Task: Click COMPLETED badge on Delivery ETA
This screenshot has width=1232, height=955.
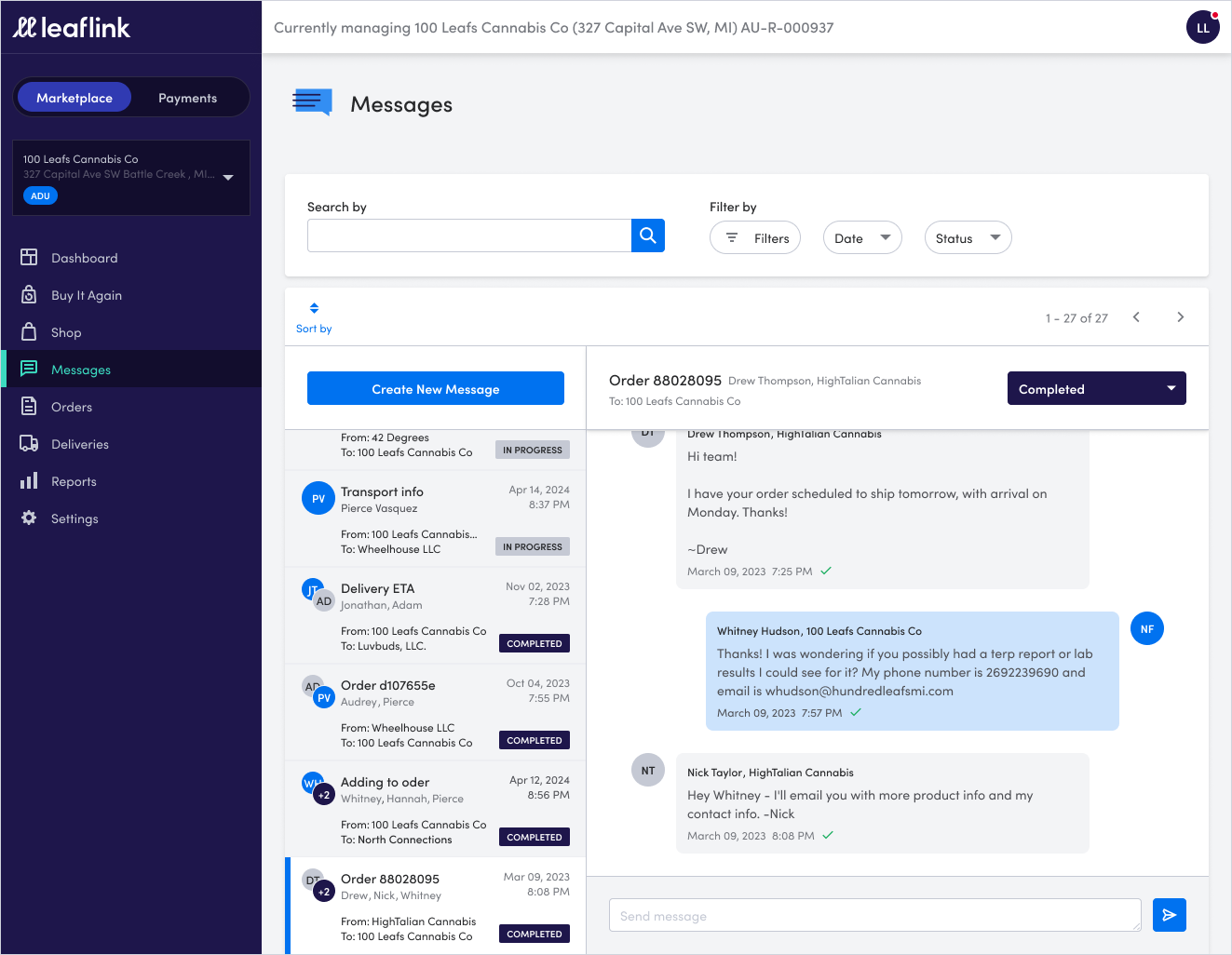Action: point(535,643)
